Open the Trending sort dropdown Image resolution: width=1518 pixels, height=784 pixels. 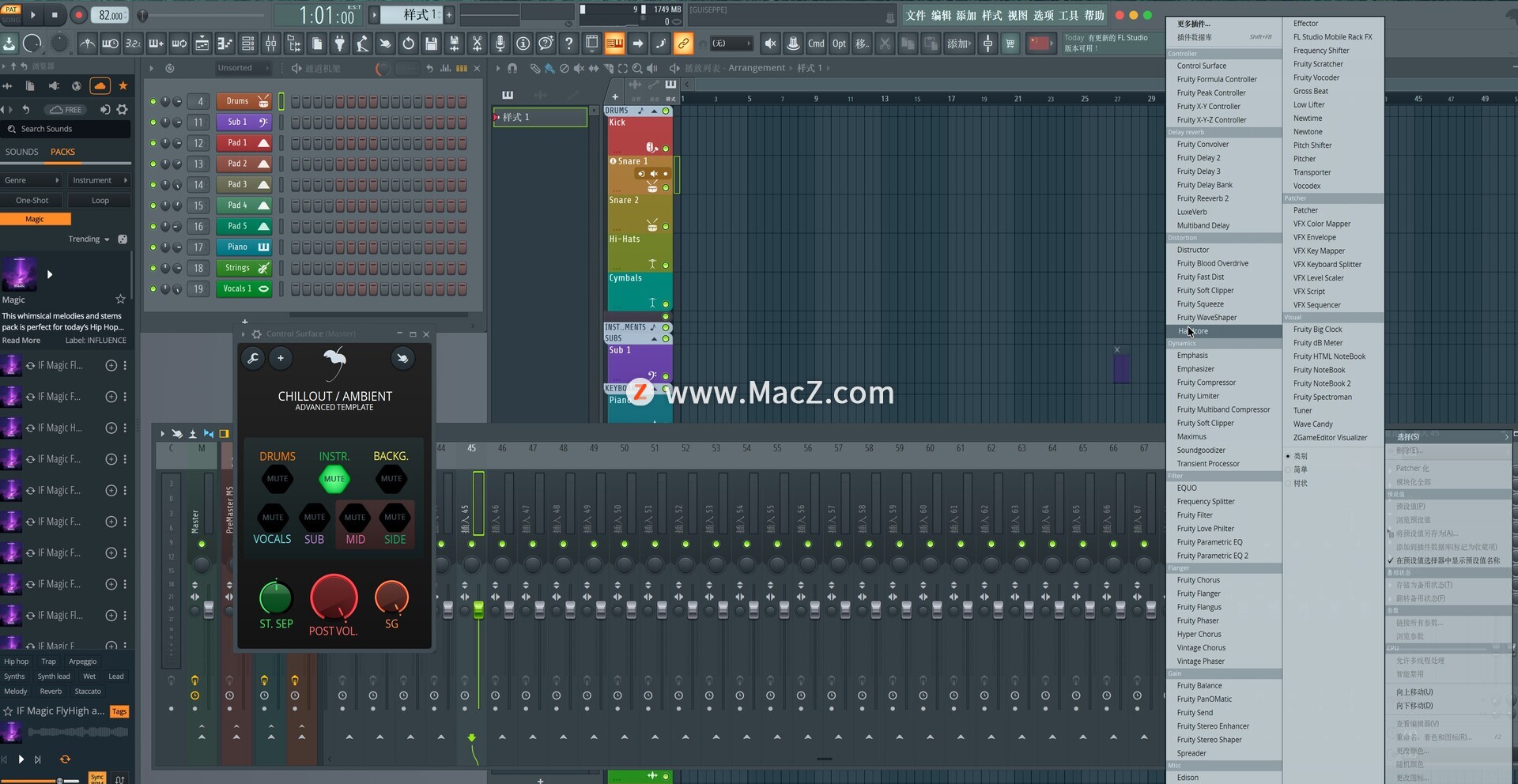point(89,239)
